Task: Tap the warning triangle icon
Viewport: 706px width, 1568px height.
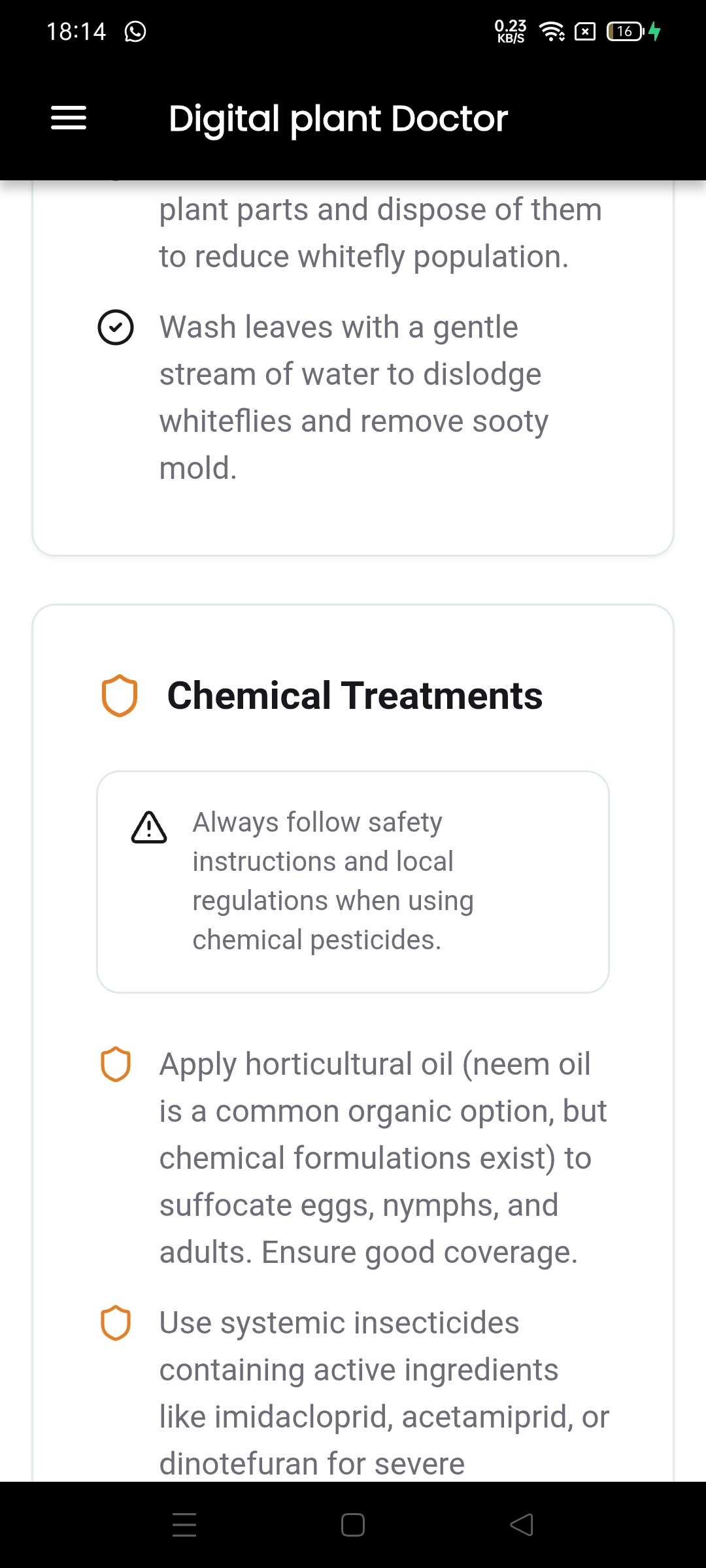Action: 149,828
